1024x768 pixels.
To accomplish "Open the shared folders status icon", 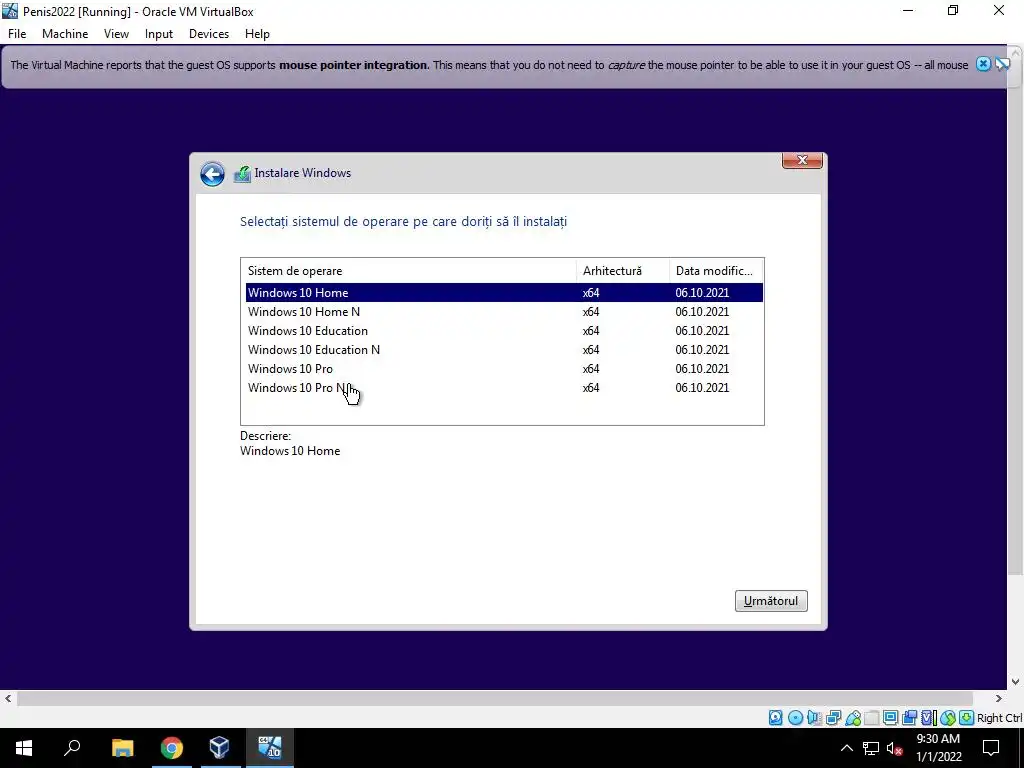I will click(x=872, y=718).
